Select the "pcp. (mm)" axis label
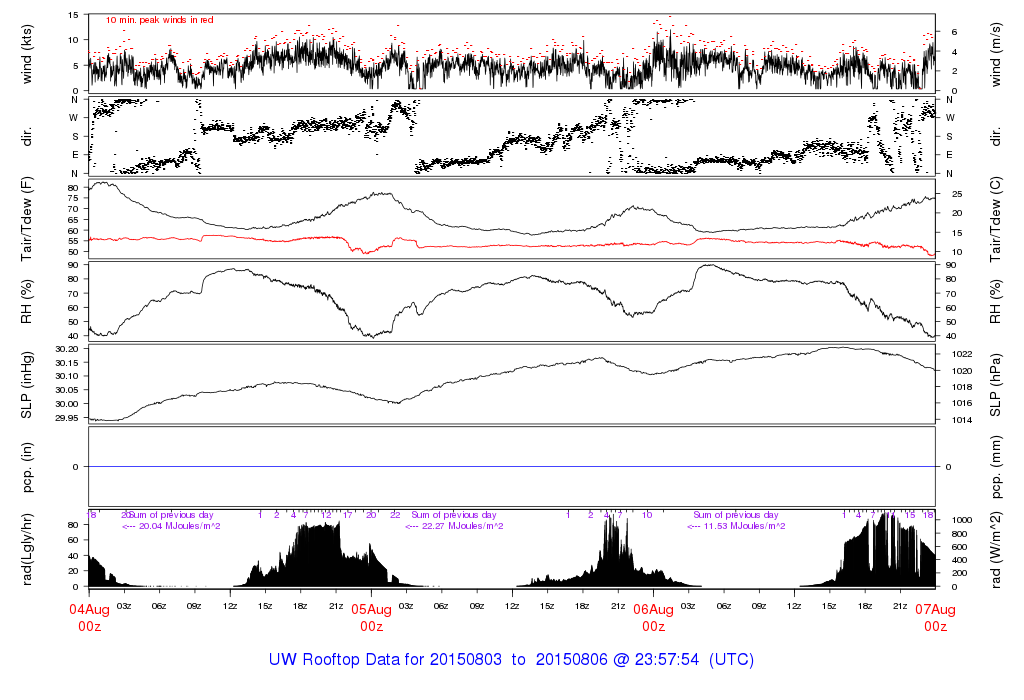The width and height of the screenshot is (1024, 700). (996, 466)
